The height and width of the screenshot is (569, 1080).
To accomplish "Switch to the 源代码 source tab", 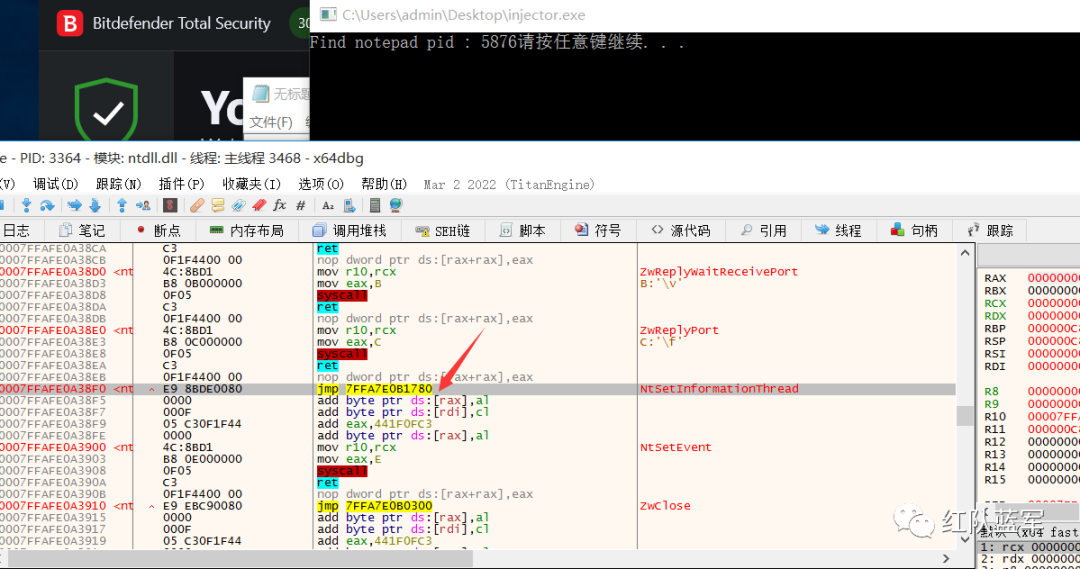I will [x=681, y=231].
